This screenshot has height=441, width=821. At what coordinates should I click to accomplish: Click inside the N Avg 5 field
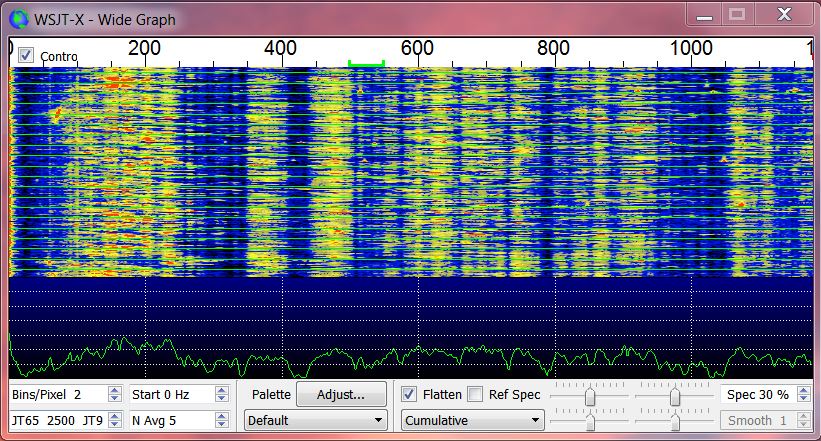click(170, 421)
